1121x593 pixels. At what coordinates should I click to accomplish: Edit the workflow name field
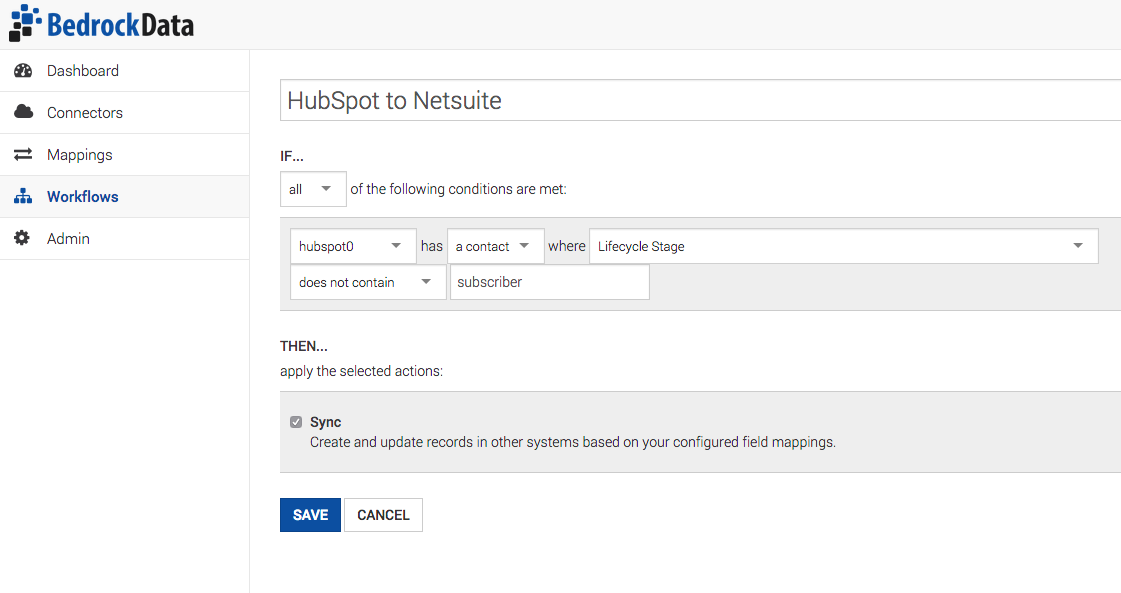click(700, 100)
